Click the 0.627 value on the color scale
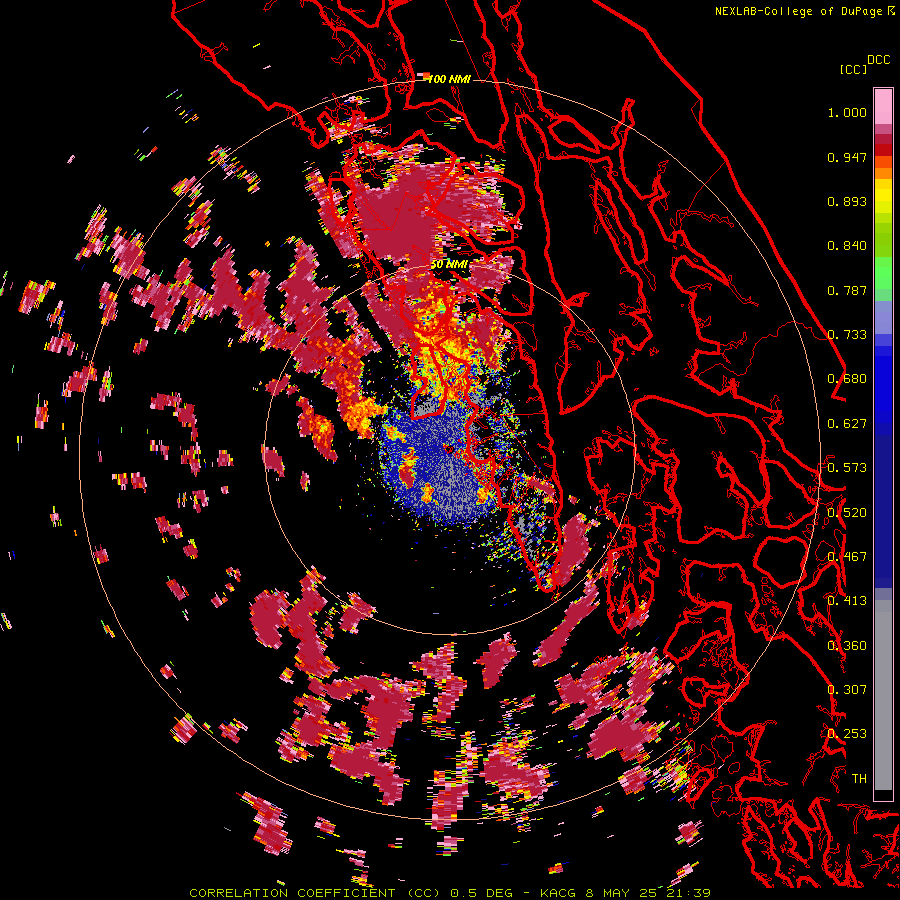 pyautogui.click(x=847, y=424)
